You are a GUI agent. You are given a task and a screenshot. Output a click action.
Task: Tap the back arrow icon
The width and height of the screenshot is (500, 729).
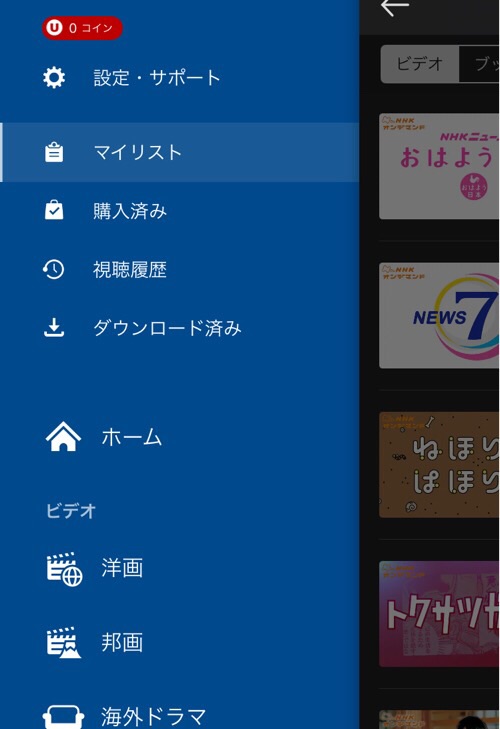coord(394,7)
